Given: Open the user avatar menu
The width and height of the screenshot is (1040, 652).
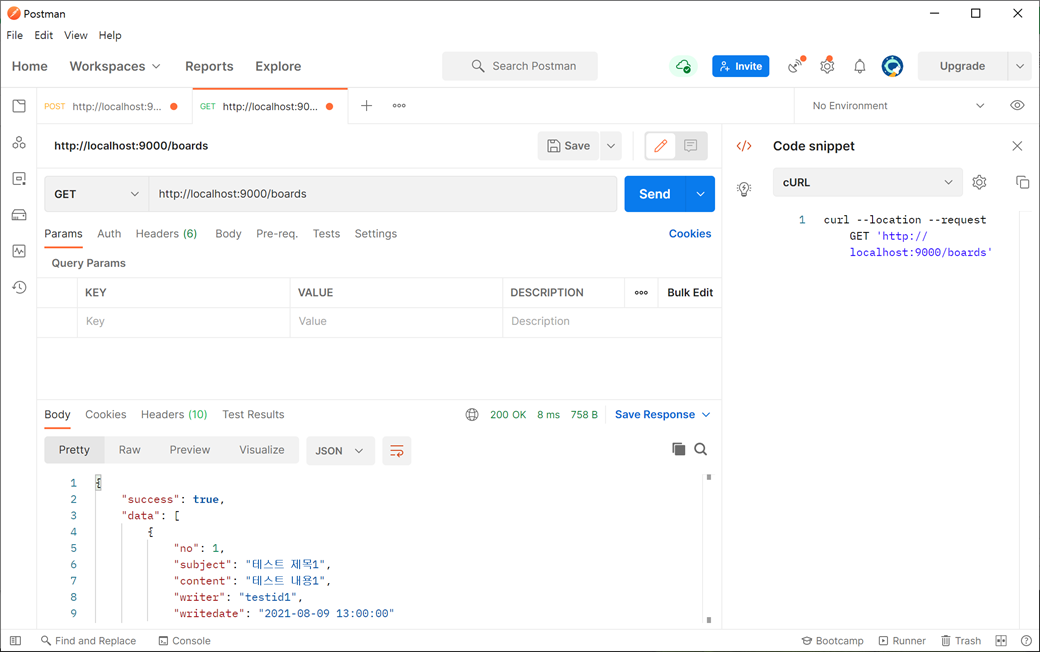Looking at the screenshot, I should click(892, 66).
